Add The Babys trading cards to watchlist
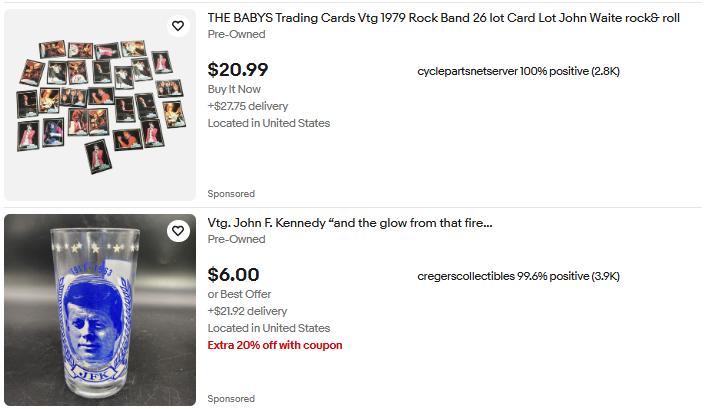Image resolution: width=706 pixels, height=409 pixels. tap(178, 26)
